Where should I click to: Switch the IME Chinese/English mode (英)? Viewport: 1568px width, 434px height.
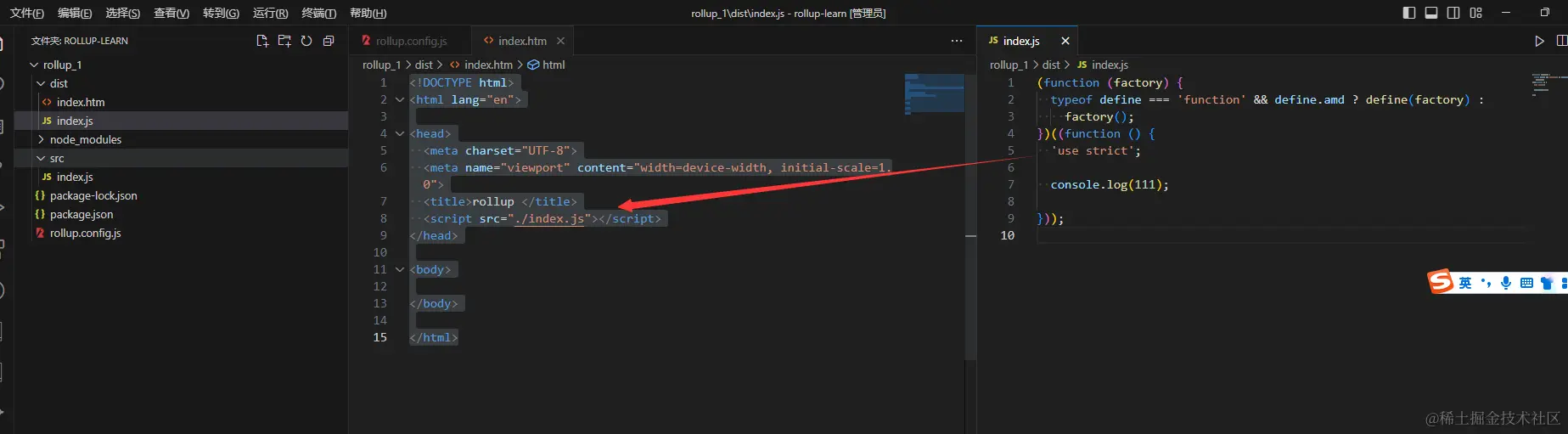1465,284
